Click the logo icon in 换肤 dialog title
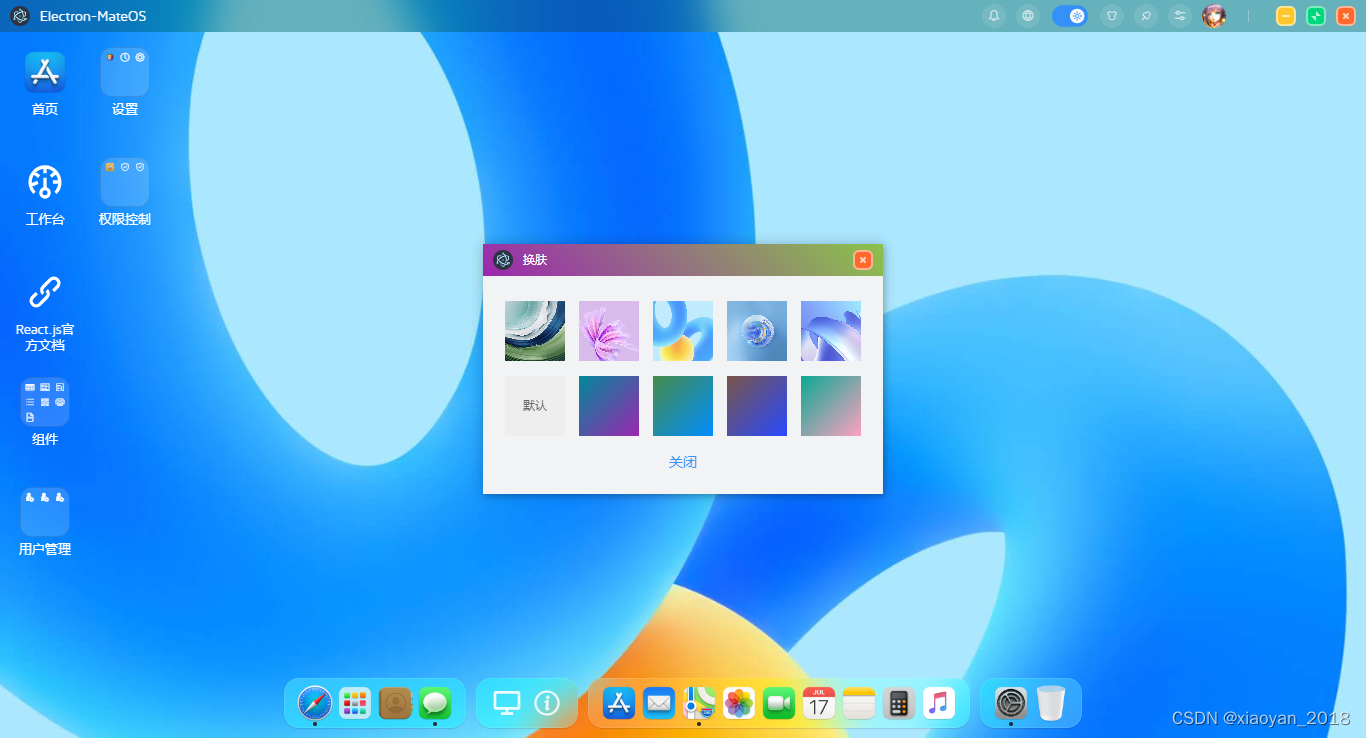 (x=503, y=260)
